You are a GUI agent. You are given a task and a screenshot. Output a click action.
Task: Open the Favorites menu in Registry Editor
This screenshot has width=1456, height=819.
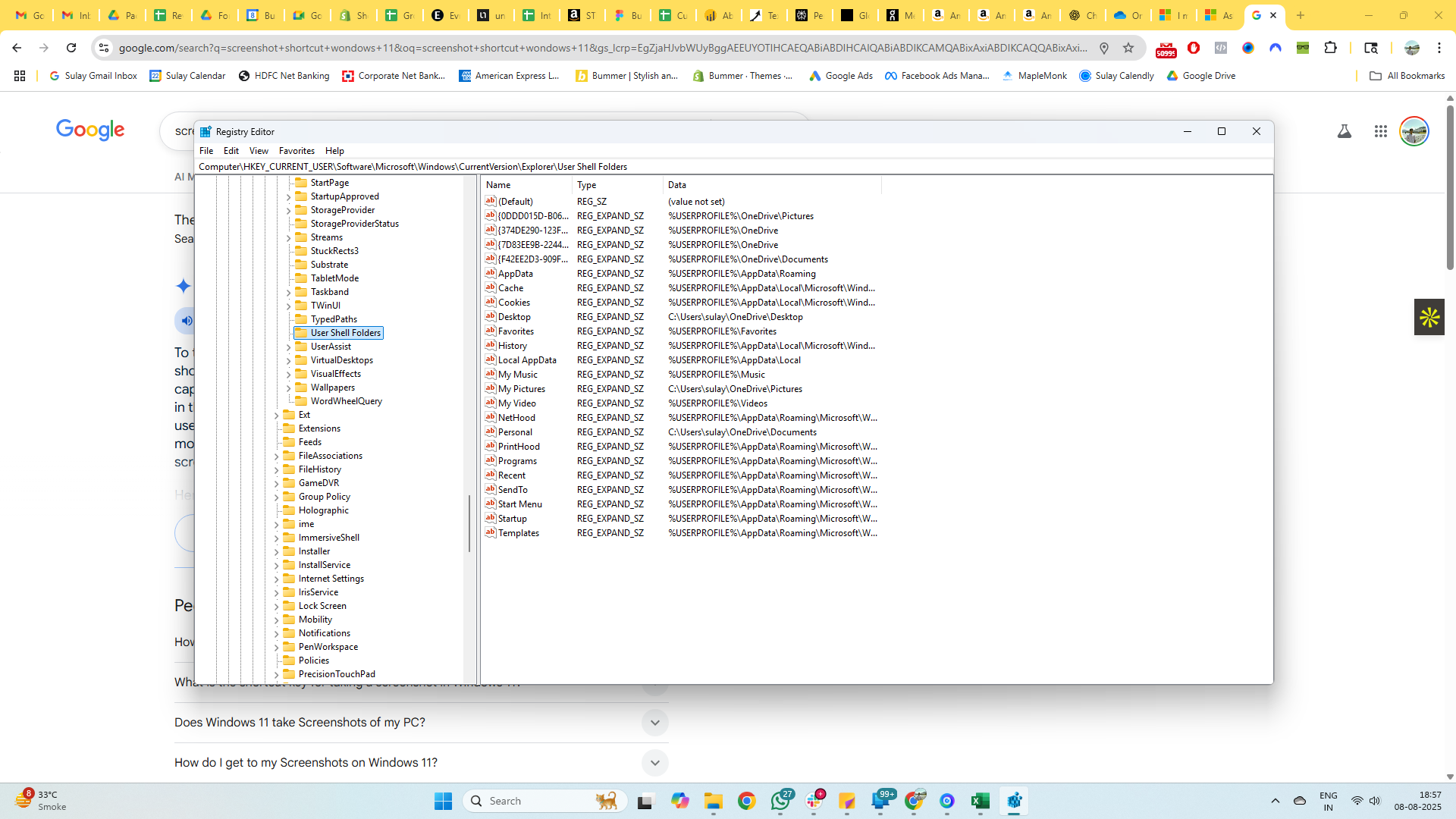(297, 151)
